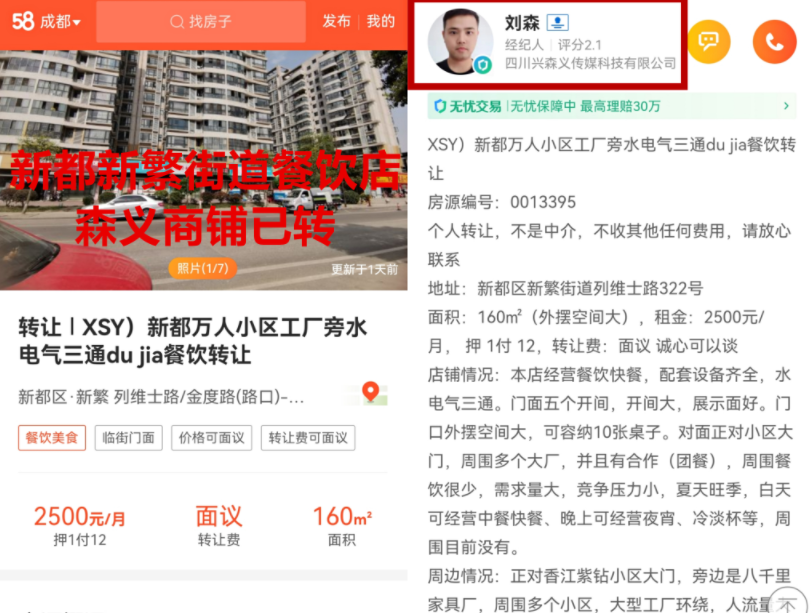Open the 照片(1/7) photo counter
Image resolution: width=811 pixels, height=613 pixels.
[x=203, y=268]
